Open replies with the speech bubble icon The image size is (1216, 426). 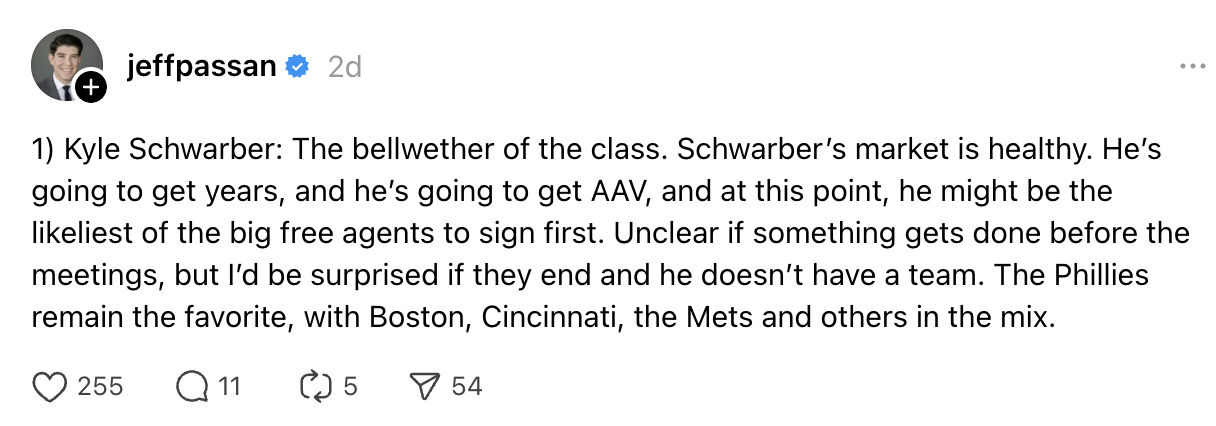[x=190, y=386]
